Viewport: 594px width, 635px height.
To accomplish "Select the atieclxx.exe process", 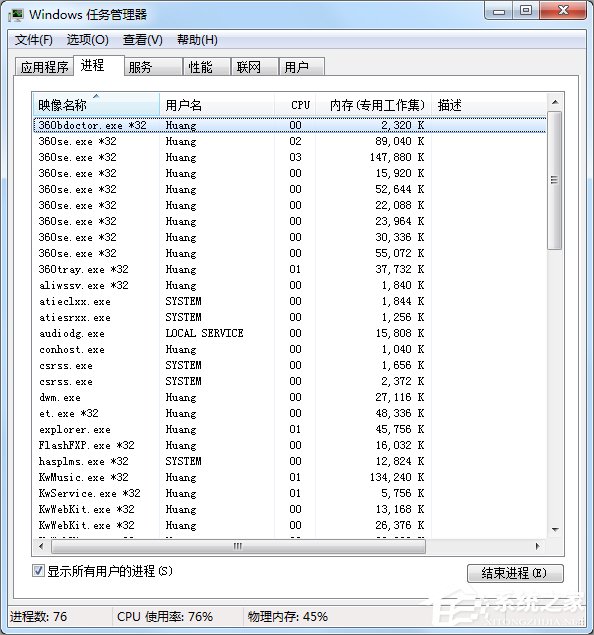I will click(290, 301).
